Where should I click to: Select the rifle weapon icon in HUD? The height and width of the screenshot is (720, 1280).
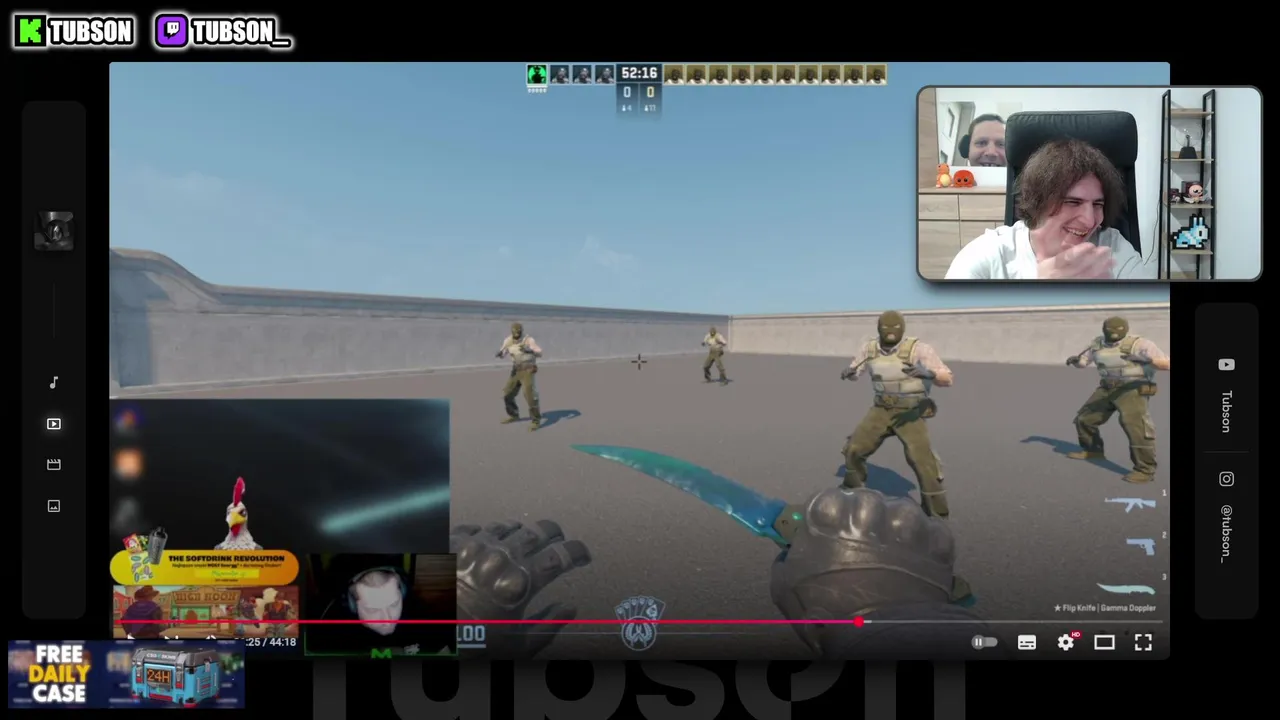pyautogui.click(x=1130, y=504)
